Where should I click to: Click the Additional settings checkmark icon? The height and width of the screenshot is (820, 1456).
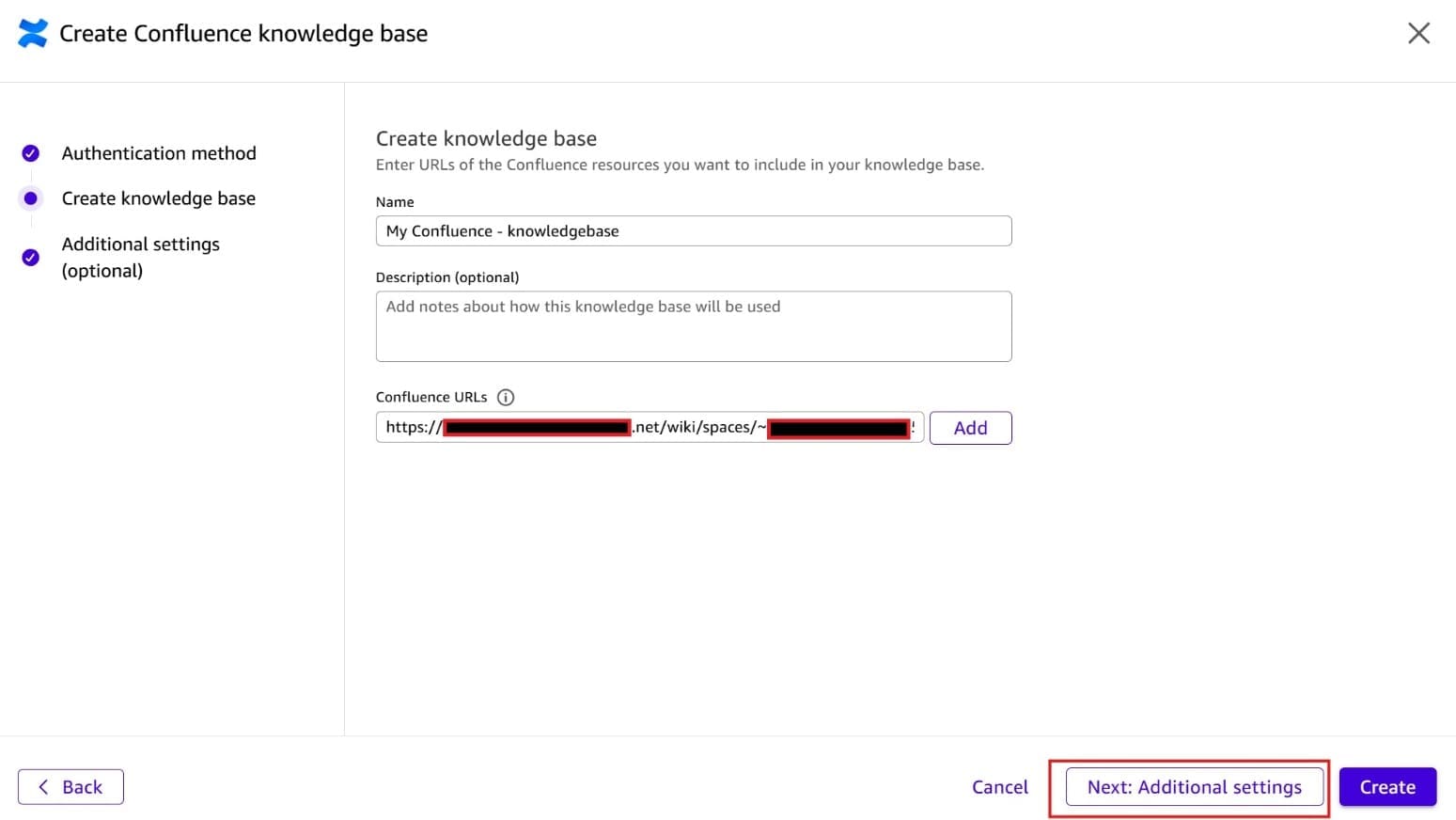coord(31,257)
